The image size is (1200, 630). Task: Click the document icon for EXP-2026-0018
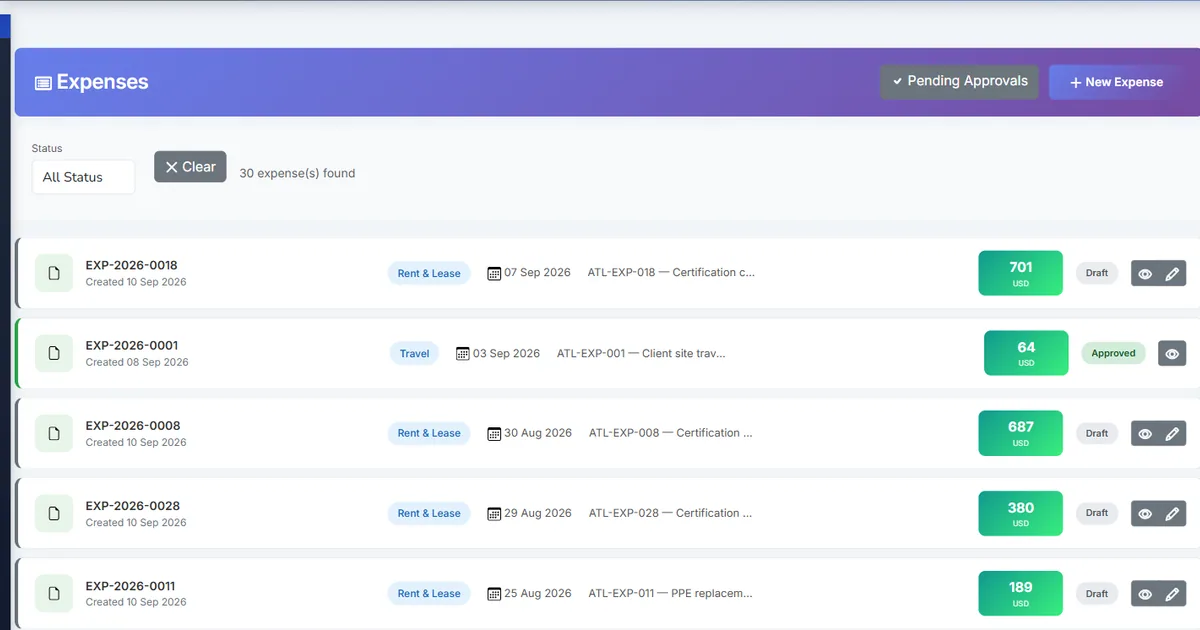[54, 273]
